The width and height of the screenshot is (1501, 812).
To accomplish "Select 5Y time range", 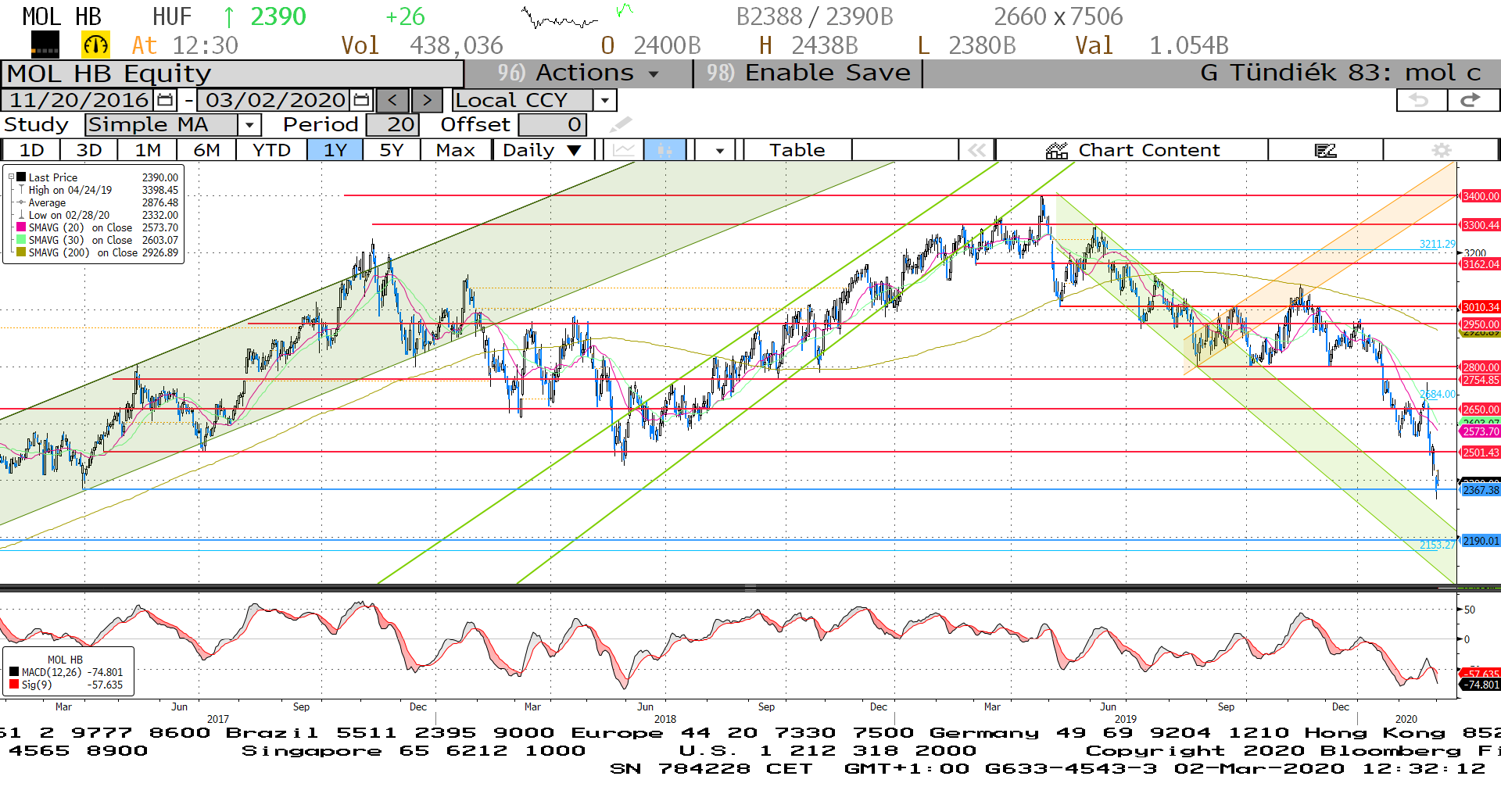I will [x=391, y=149].
